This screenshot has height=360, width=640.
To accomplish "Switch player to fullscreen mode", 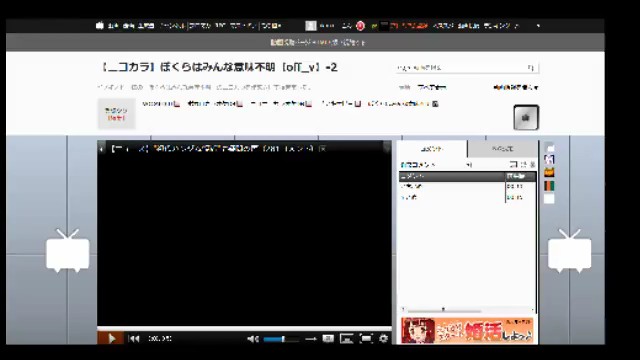I will [x=366, y=338].
